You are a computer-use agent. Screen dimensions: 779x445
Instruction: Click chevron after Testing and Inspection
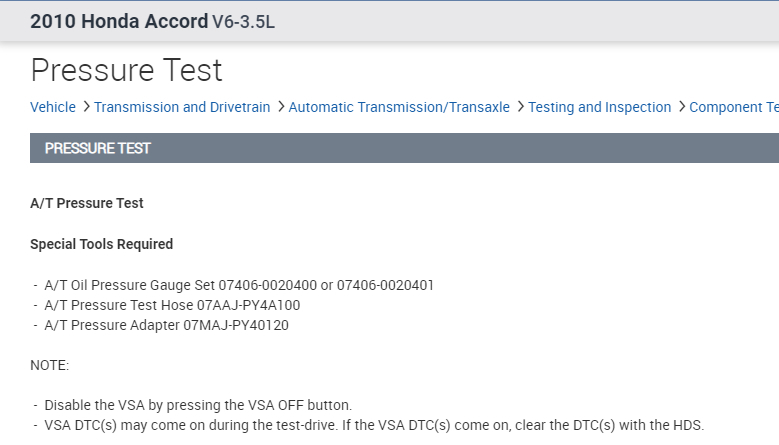681,107
